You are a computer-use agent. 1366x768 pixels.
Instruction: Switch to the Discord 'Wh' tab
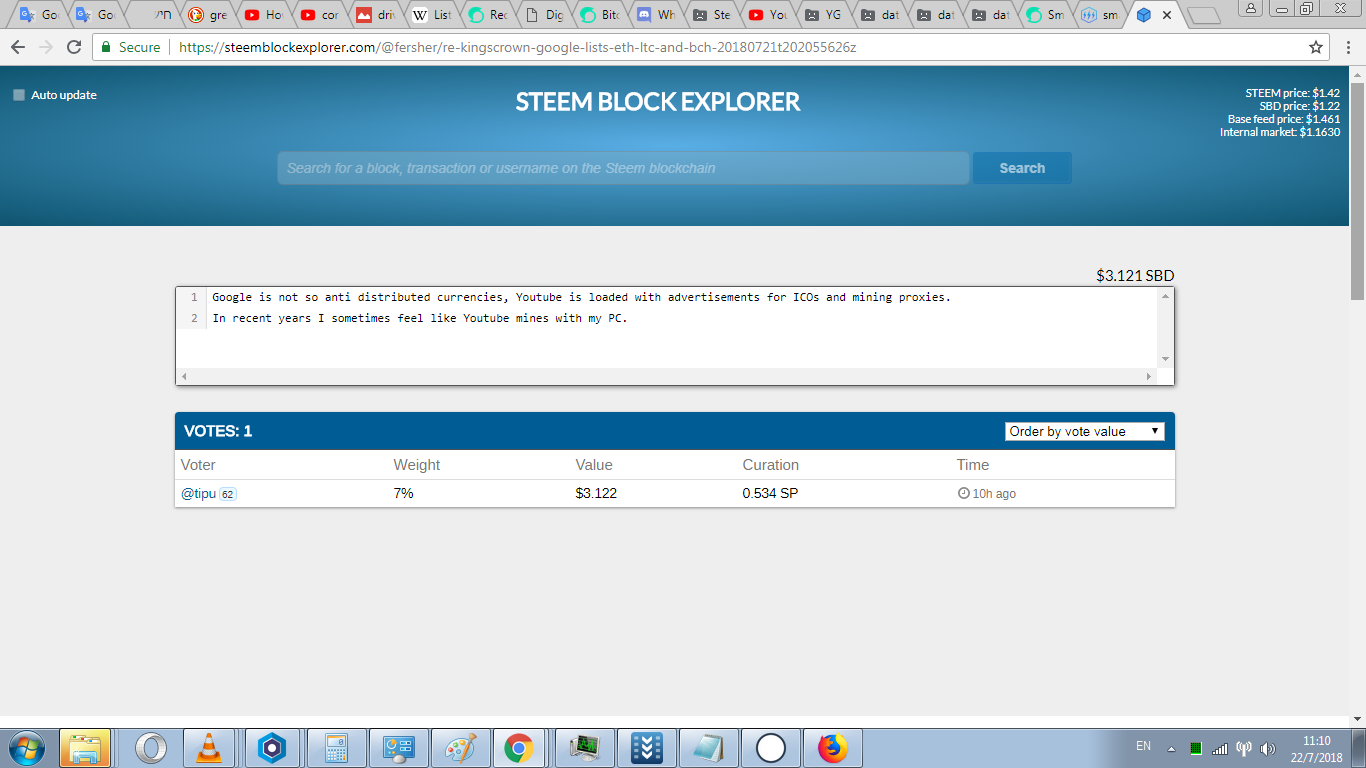click(x=657, y=15)
